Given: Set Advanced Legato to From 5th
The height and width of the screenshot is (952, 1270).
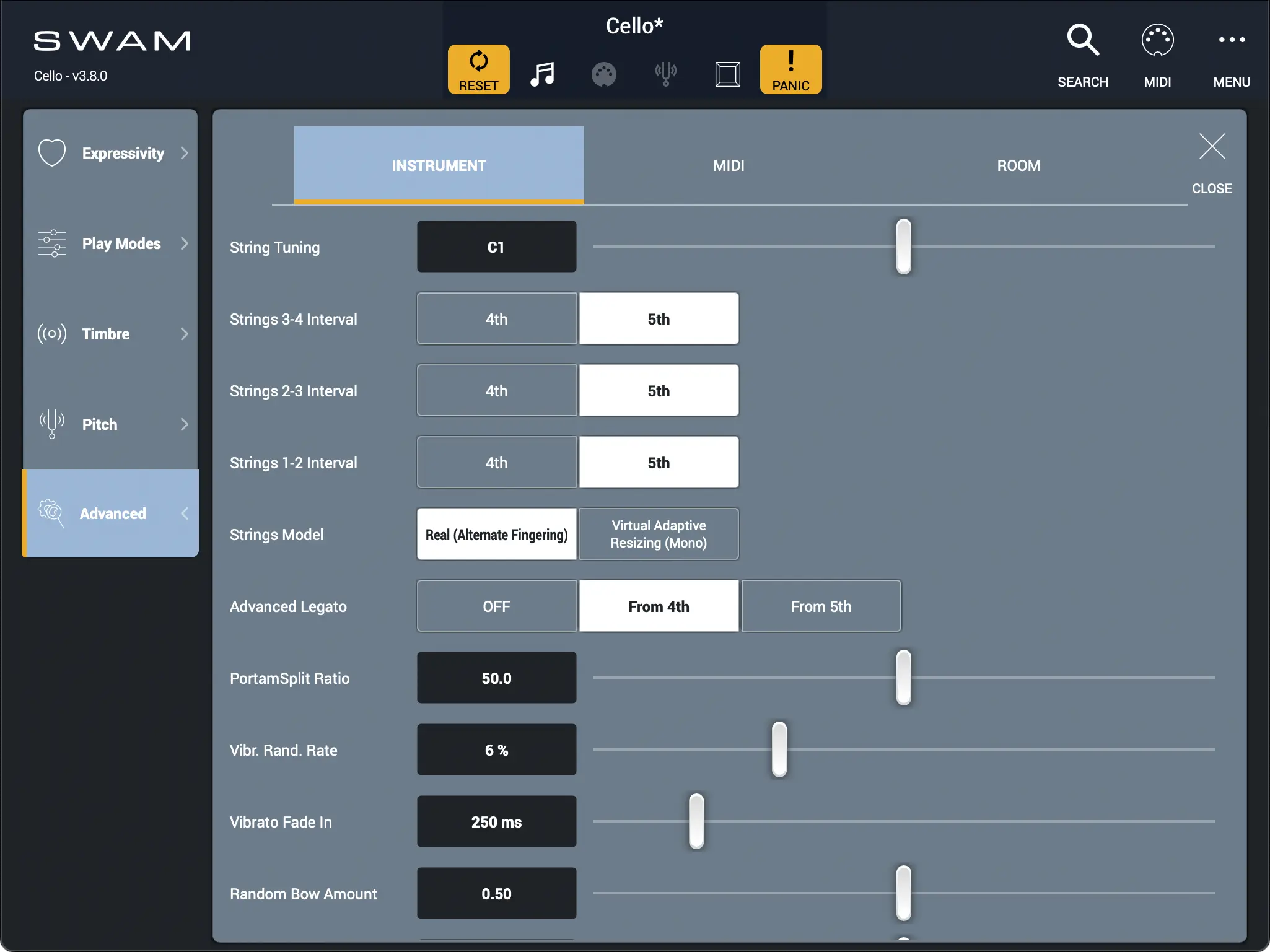Looking at the screenshot, I should coord(821,606).
